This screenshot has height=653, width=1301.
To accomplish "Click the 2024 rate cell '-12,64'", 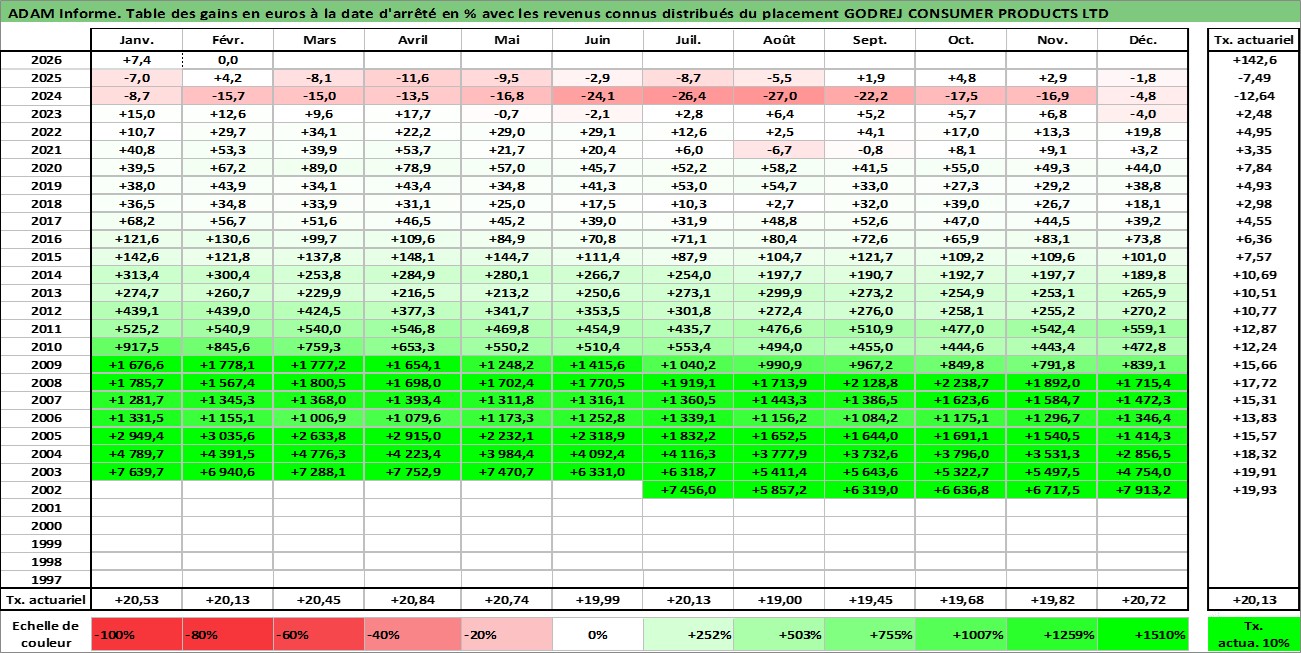I will 1253,96.
